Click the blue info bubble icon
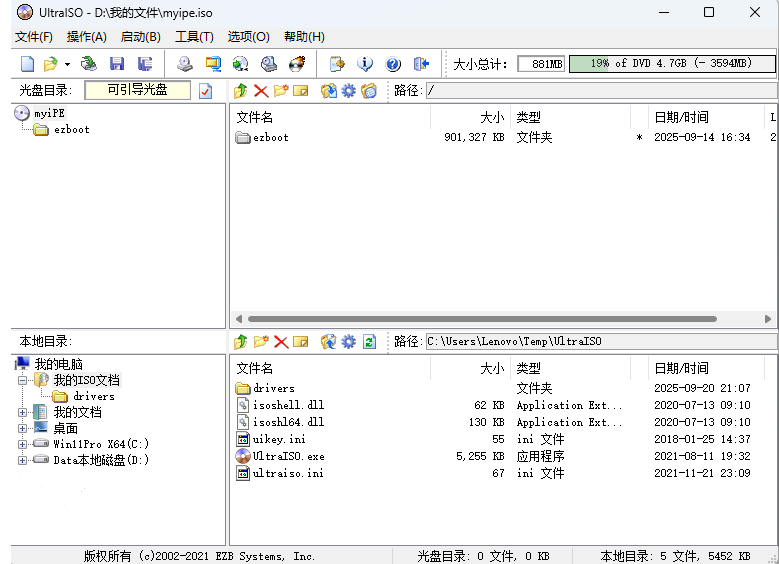This screenshot has height=564, width=779. pos(365,64)
